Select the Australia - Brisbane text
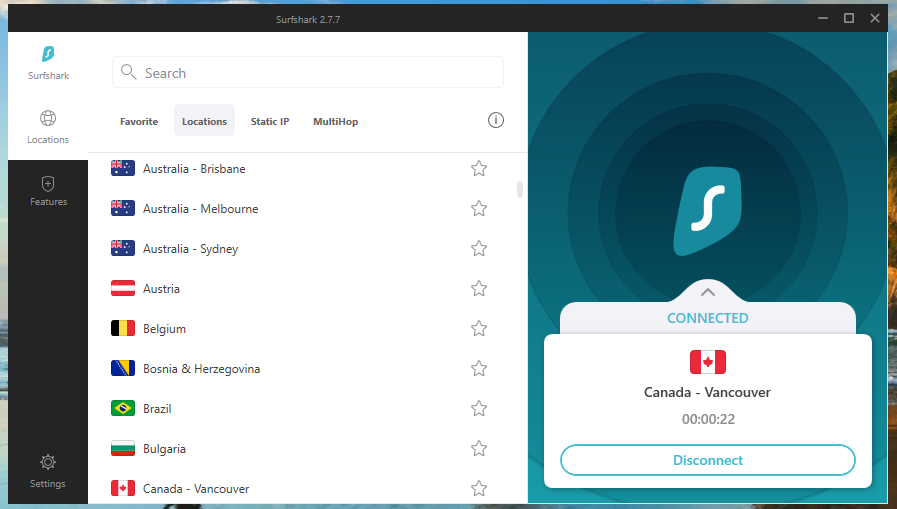This screenshot has height=509, width=897. coord(195,169)
